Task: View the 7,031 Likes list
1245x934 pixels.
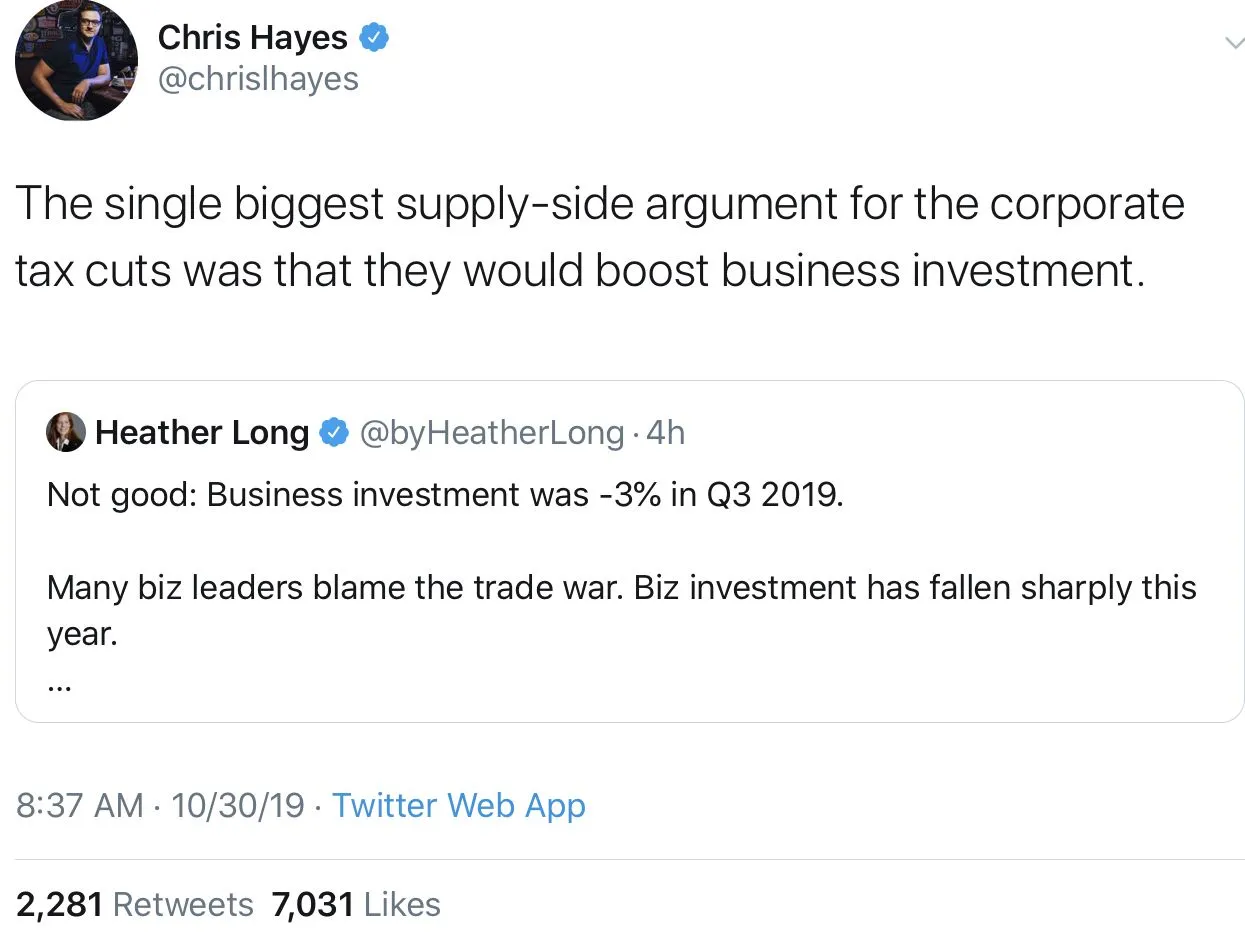Action: 356,904
